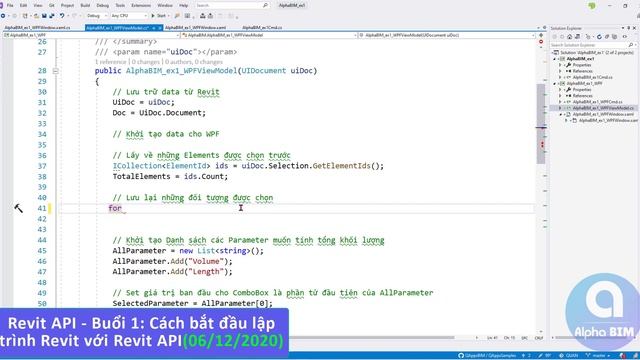Screen dimensions: 640x360
Task: Select AlphaBIM_ex1Cmd.cs in Solution Explorer
Action: 592,77
